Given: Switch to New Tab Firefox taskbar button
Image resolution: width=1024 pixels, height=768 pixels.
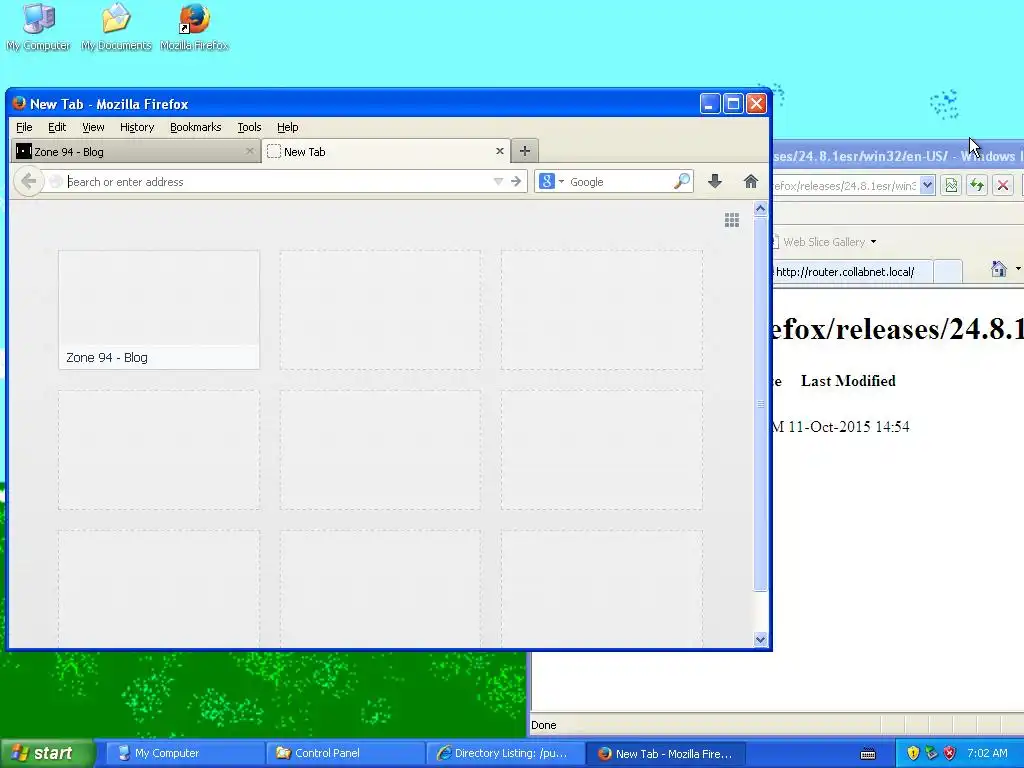Looking at the screenshot, I should pyautogui.click(x=665, y=753).
